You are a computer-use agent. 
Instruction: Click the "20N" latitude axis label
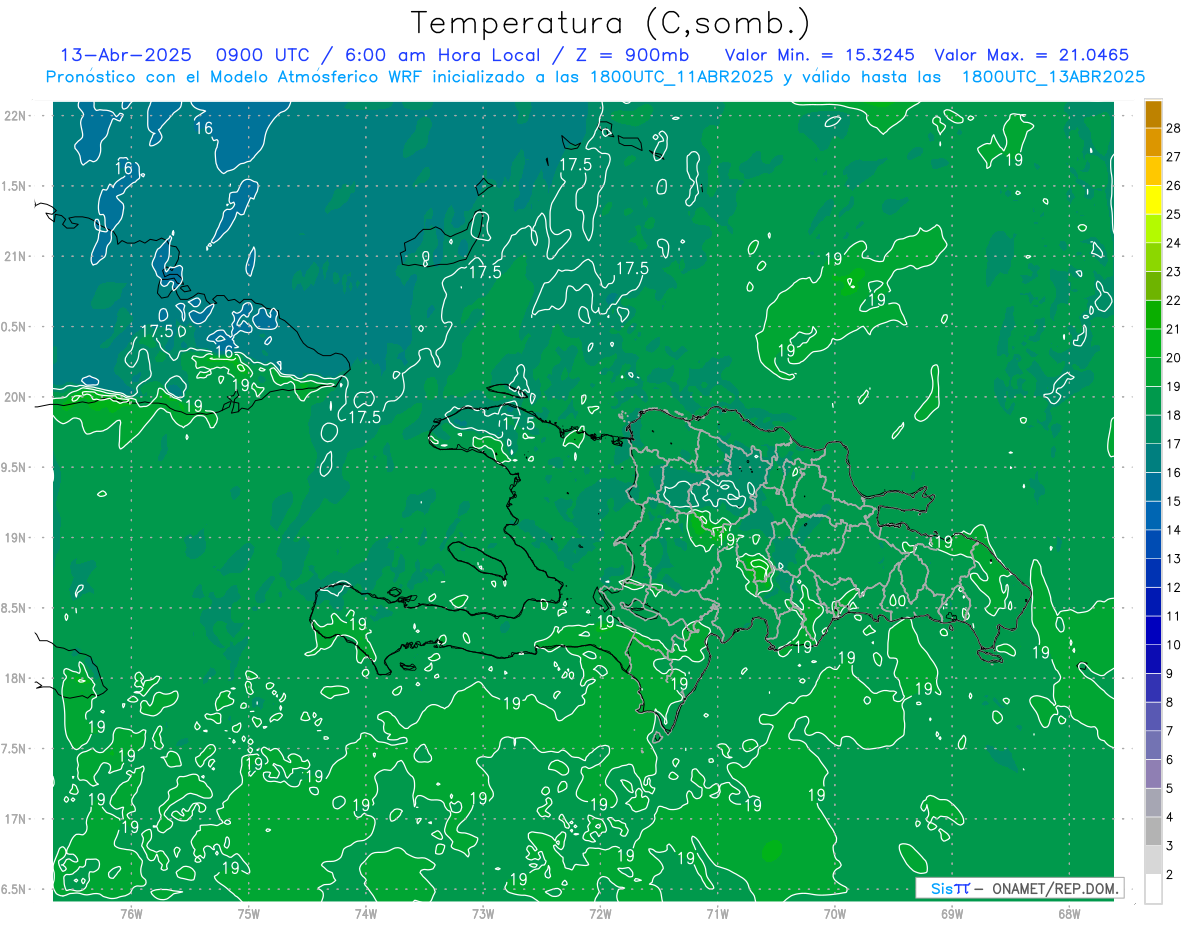pos(16,398)
